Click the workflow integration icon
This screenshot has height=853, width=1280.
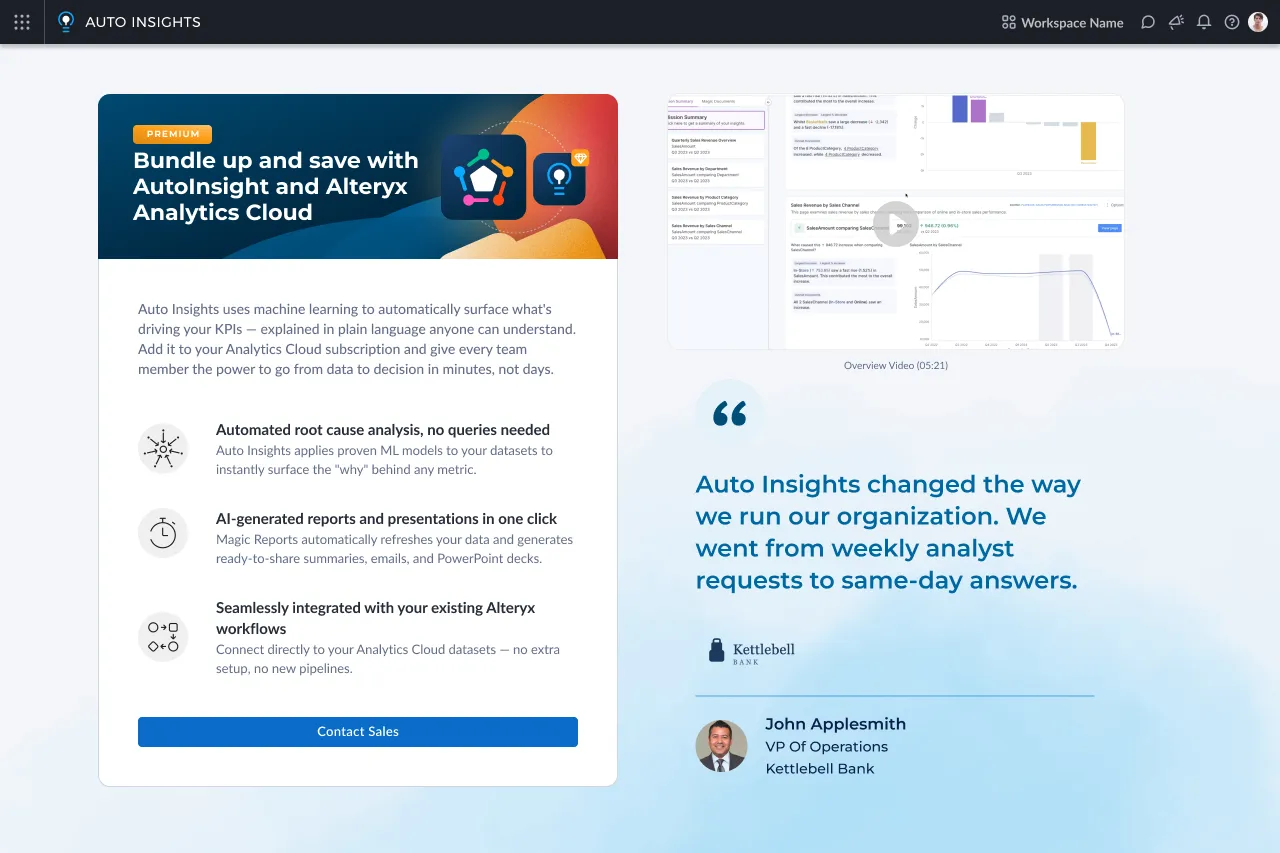pos(163,637)
